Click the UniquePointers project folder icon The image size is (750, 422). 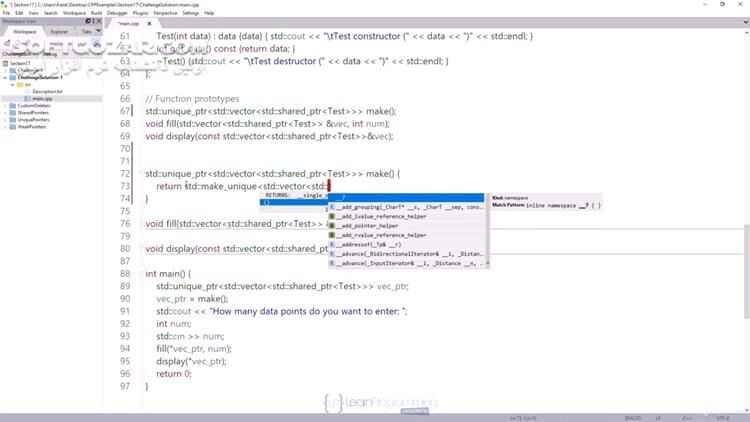point(12,120)
